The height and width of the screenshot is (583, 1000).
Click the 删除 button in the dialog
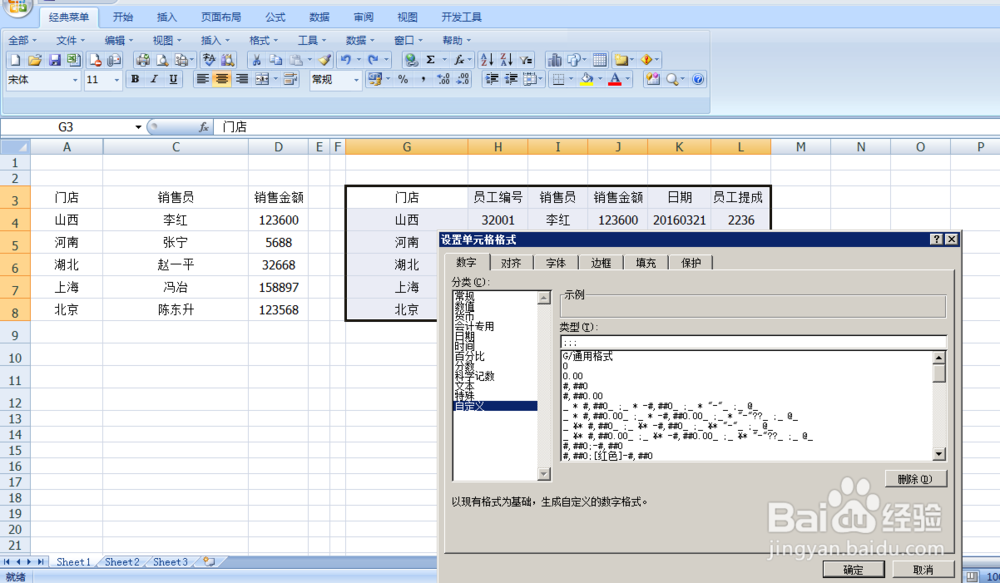click(x=915, y=479)
